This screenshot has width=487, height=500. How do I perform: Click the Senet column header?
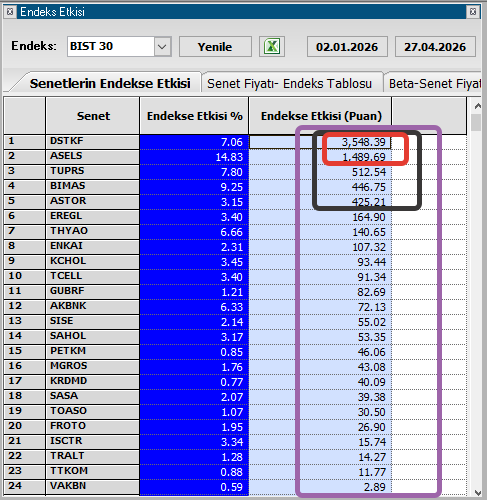(93, 116)
